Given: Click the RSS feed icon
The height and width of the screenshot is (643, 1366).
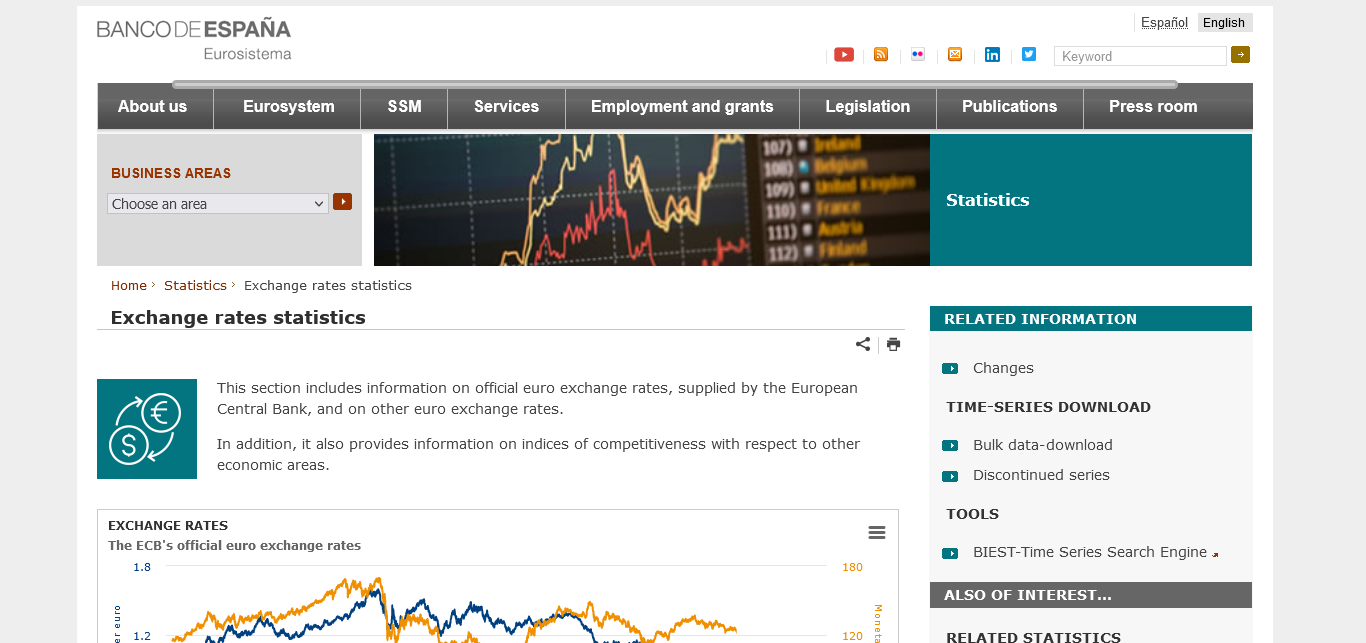Looking at the screenshot, I should (x=880, y=55).
